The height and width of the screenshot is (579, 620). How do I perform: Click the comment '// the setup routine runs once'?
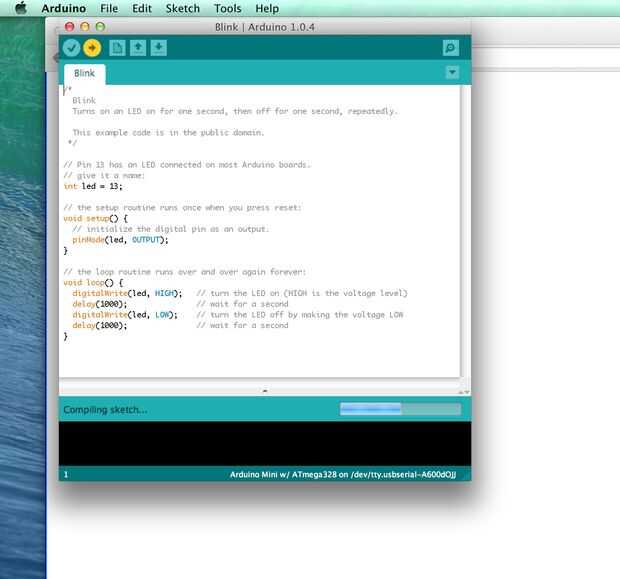(182, 208)
